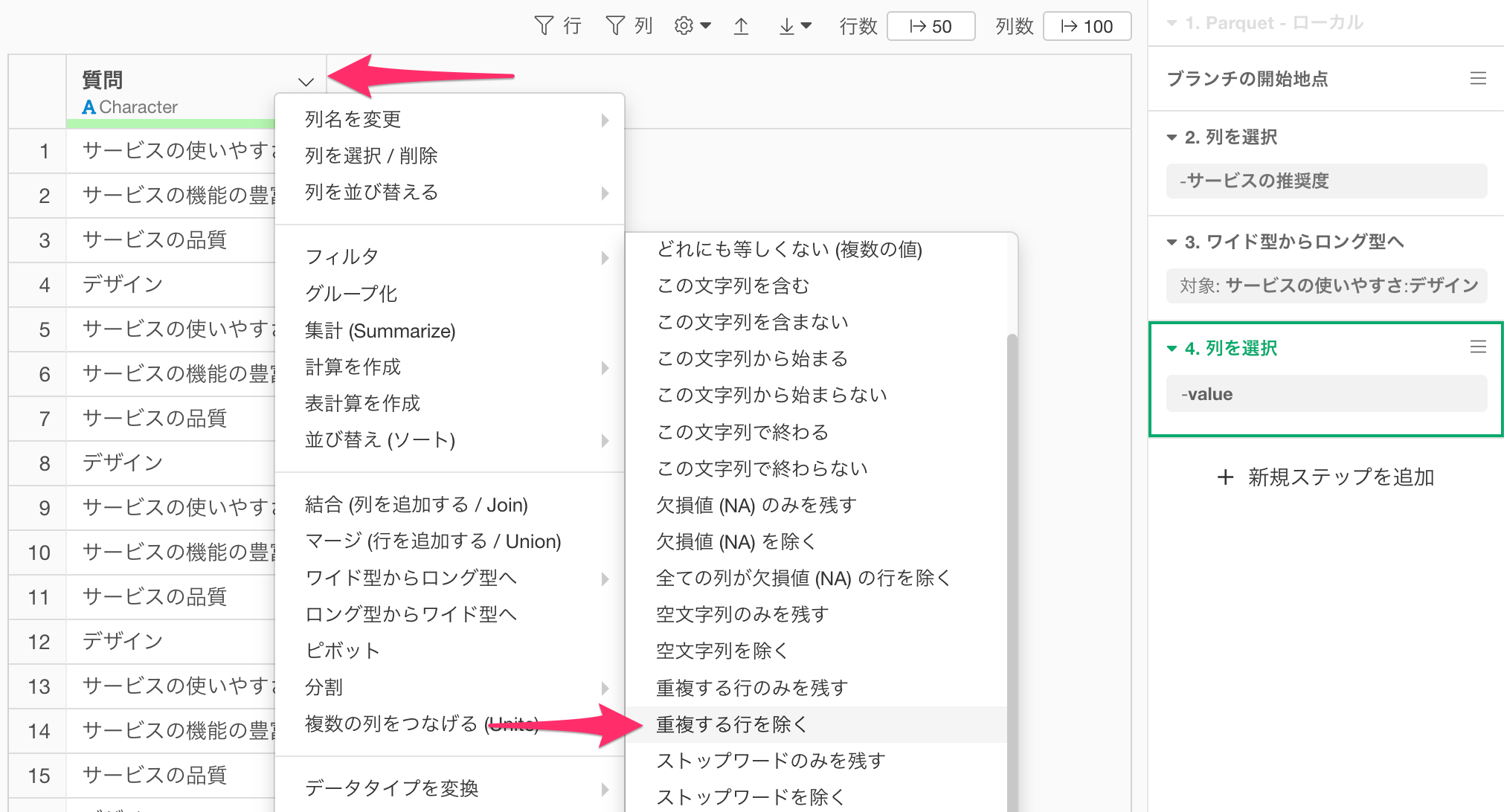Open ワイド型からロング型へ submenu in menu
This screenshot has width=1504, height=812.
449,578
